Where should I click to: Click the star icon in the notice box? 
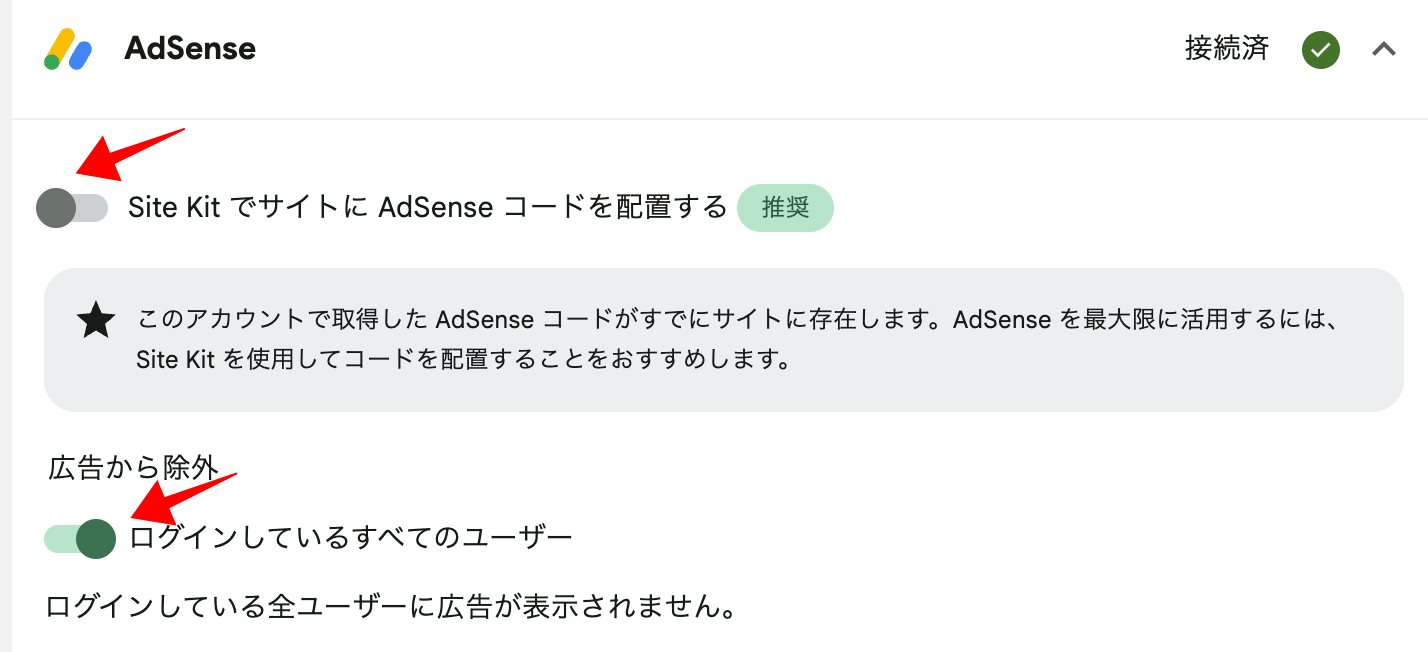[x=96, y=320]
